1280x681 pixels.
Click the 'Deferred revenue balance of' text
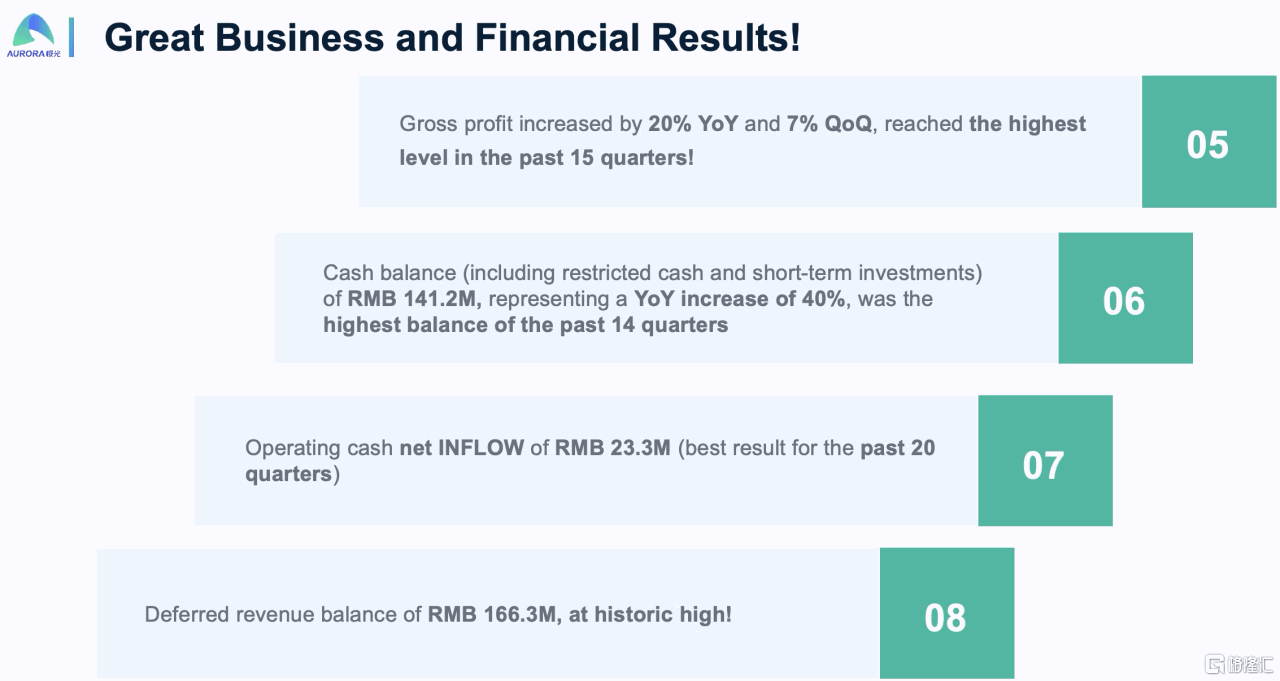(x=283, y=614)
